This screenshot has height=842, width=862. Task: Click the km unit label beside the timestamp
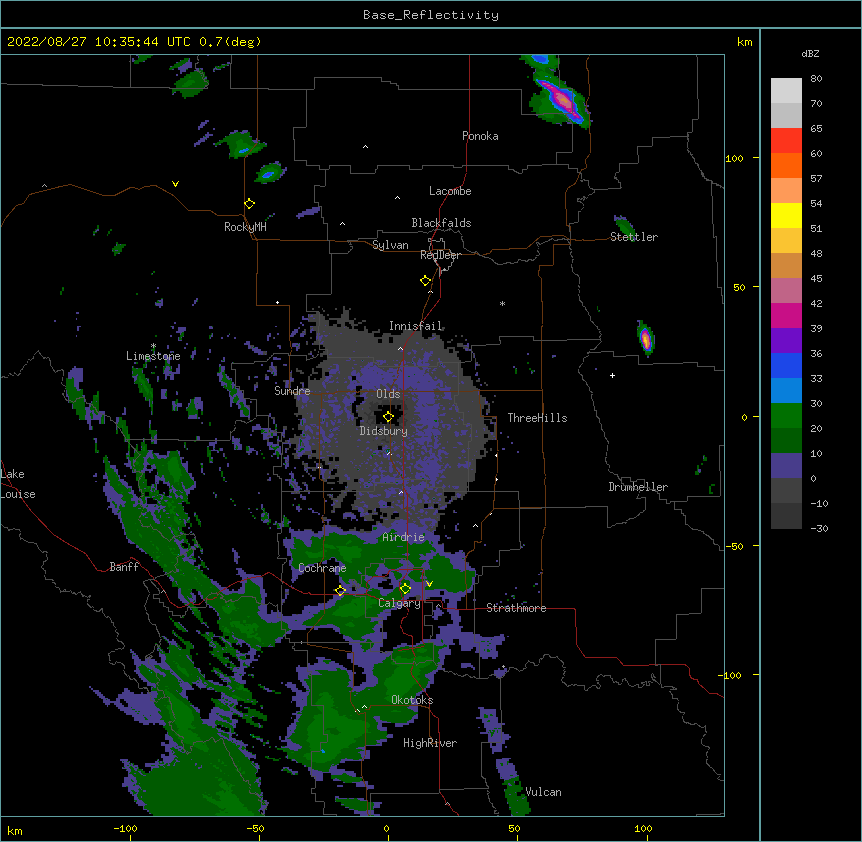point(745,42)
